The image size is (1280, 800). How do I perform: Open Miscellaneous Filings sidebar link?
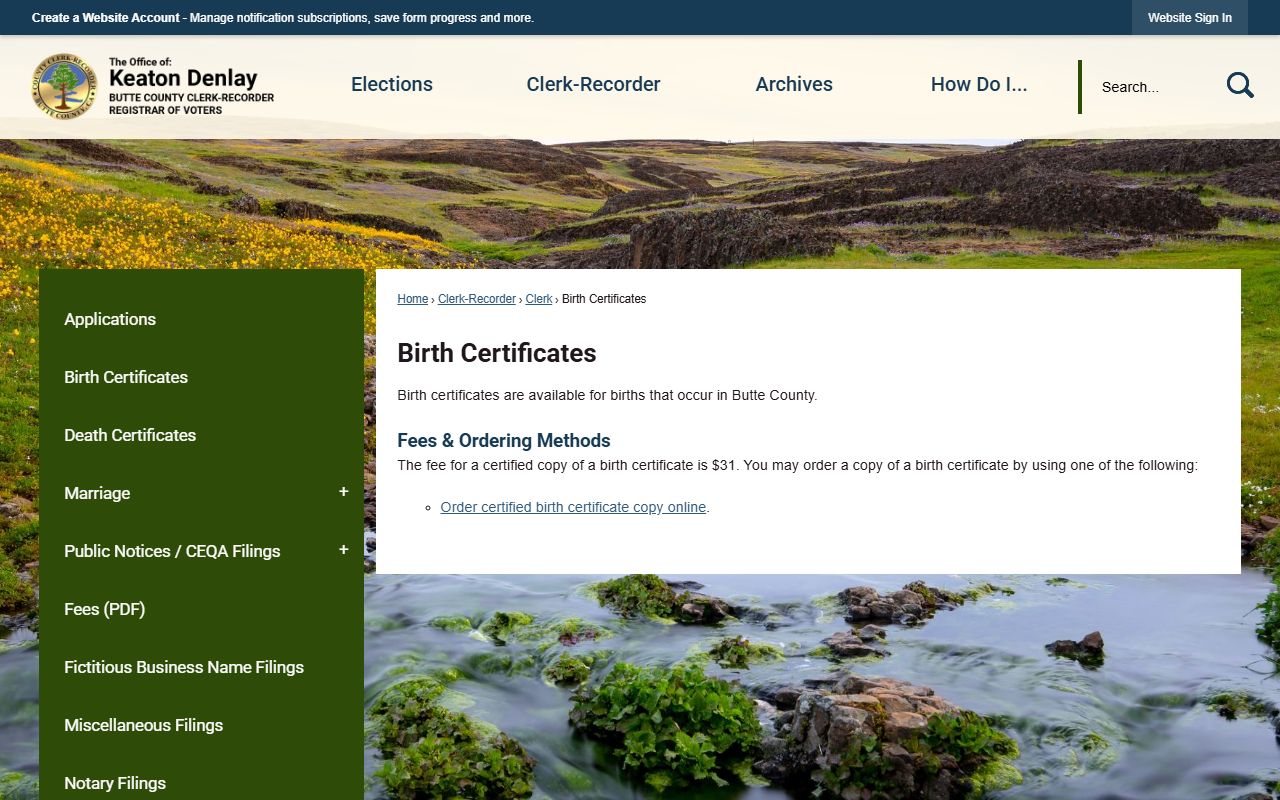point(144,725)
